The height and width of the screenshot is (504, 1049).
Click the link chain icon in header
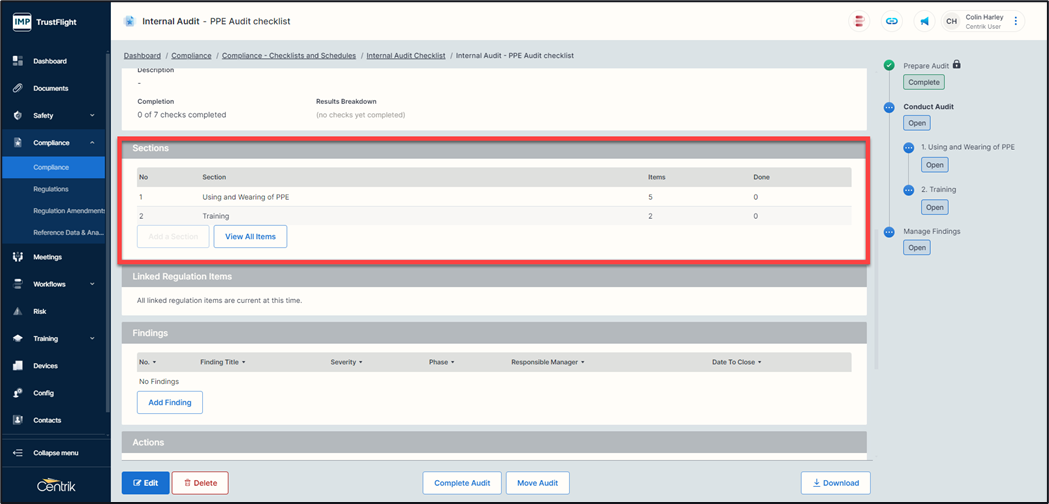891,21
